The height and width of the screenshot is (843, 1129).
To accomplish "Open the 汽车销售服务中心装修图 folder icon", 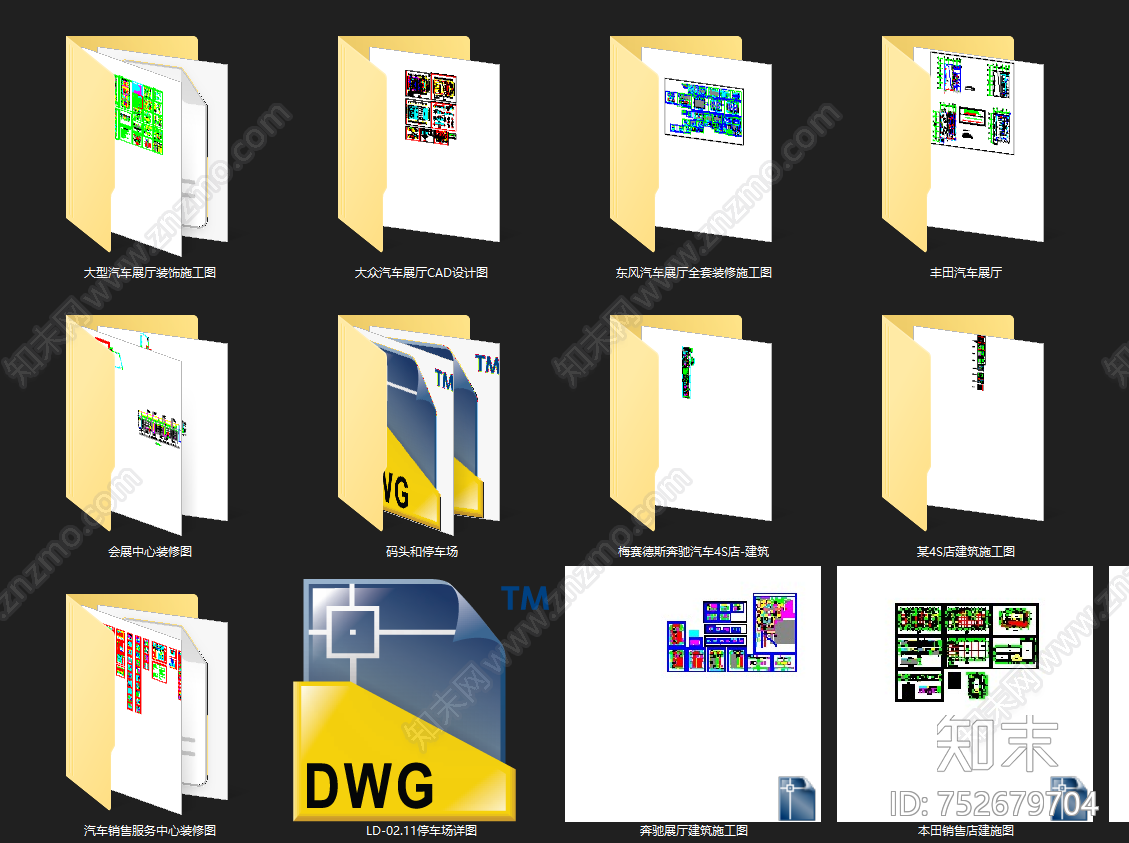I will (148, 703).
